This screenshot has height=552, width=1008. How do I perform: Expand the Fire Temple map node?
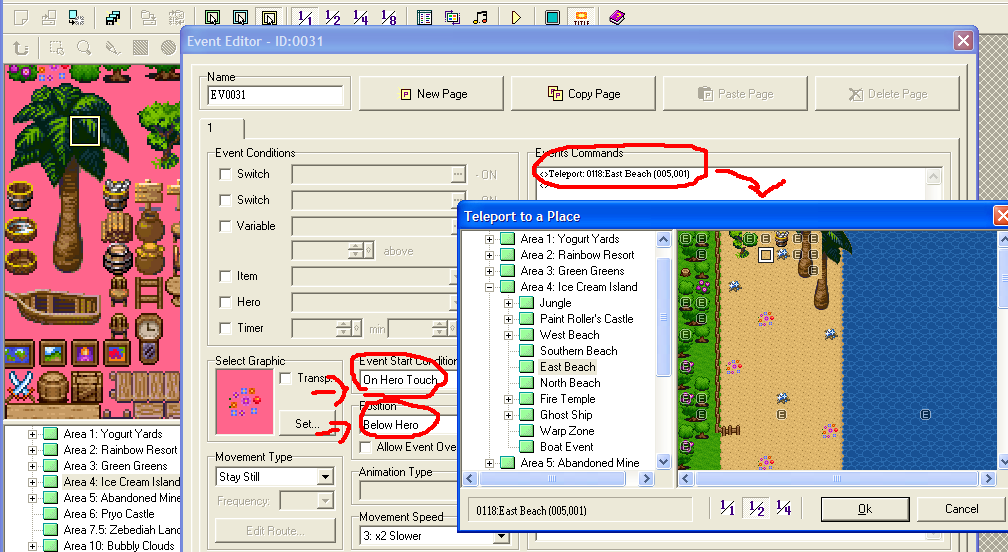point(509,399)
